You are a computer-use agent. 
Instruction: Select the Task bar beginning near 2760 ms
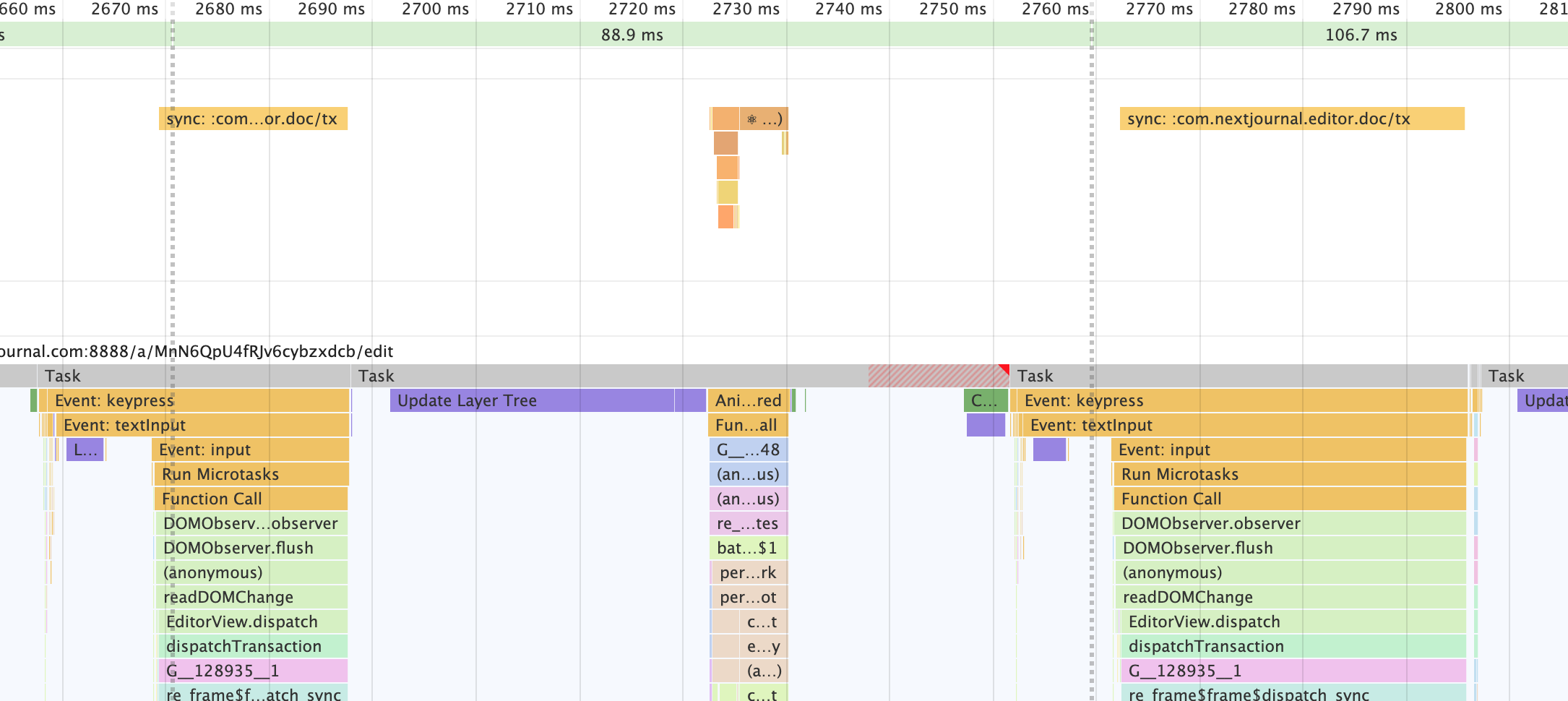(x=1239, y=376)
